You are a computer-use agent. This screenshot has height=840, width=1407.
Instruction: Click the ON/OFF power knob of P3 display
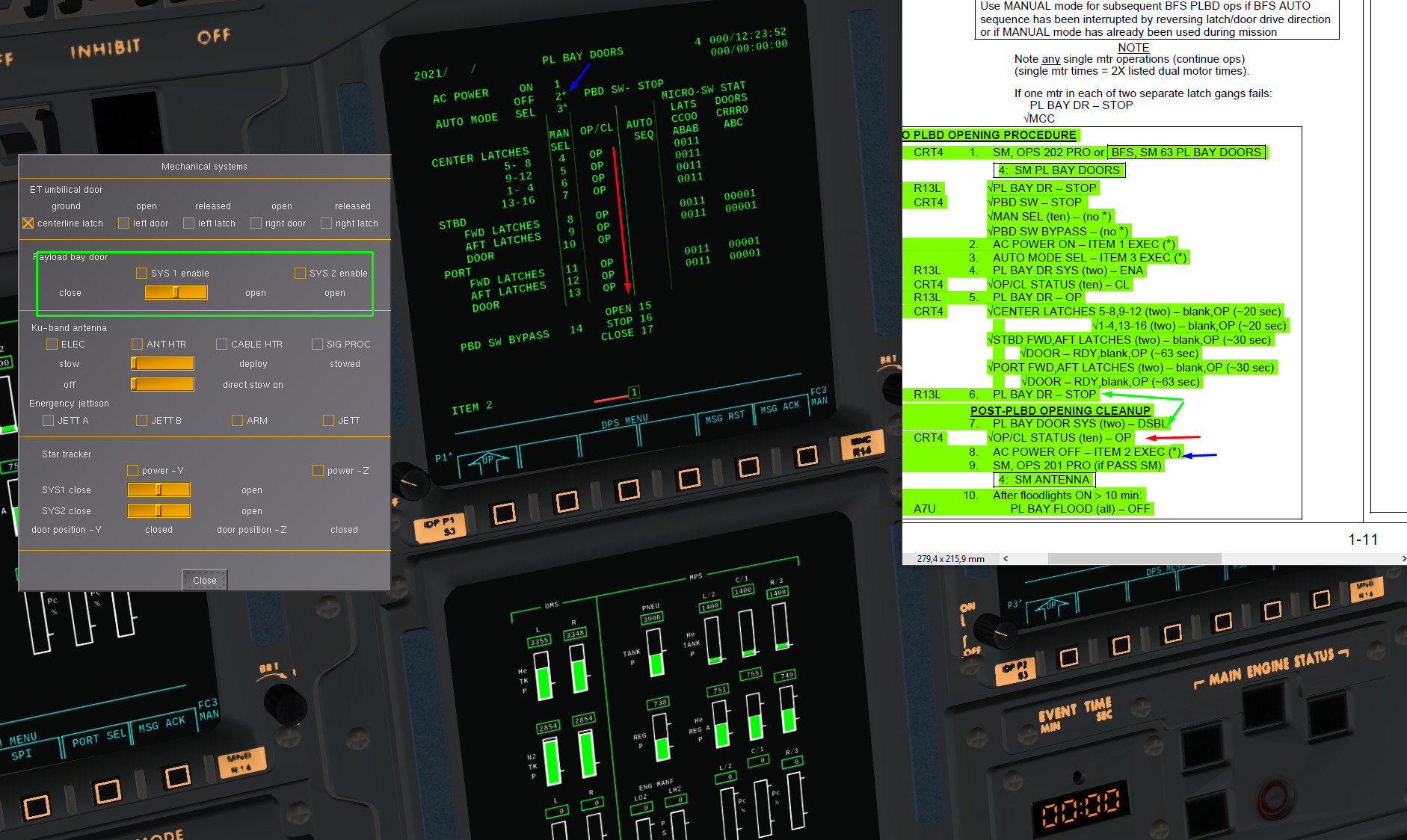point(996,633)
